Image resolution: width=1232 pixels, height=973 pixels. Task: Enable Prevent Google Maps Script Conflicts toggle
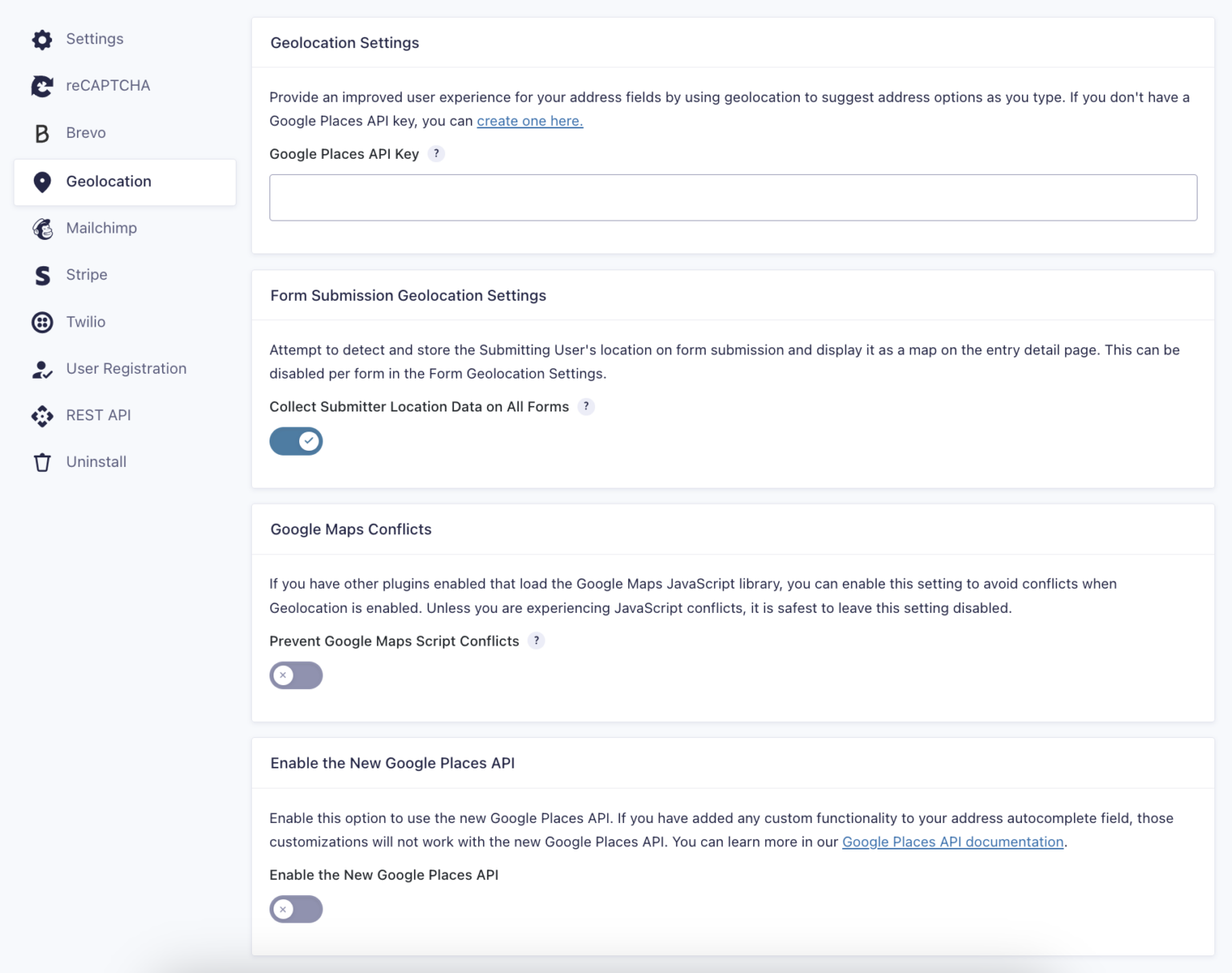click(296, 675)
